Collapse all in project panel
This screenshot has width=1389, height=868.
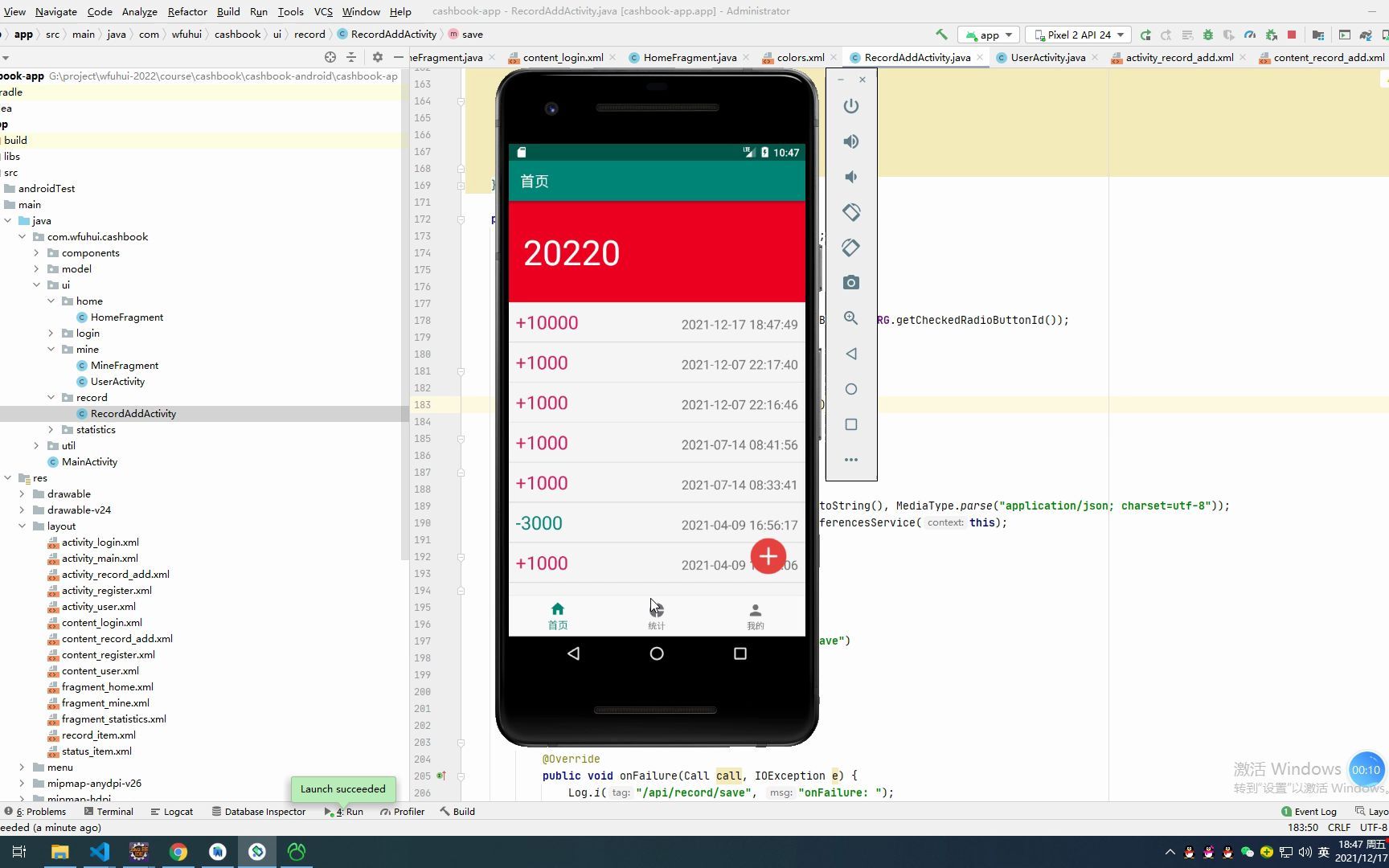point(351,57)
